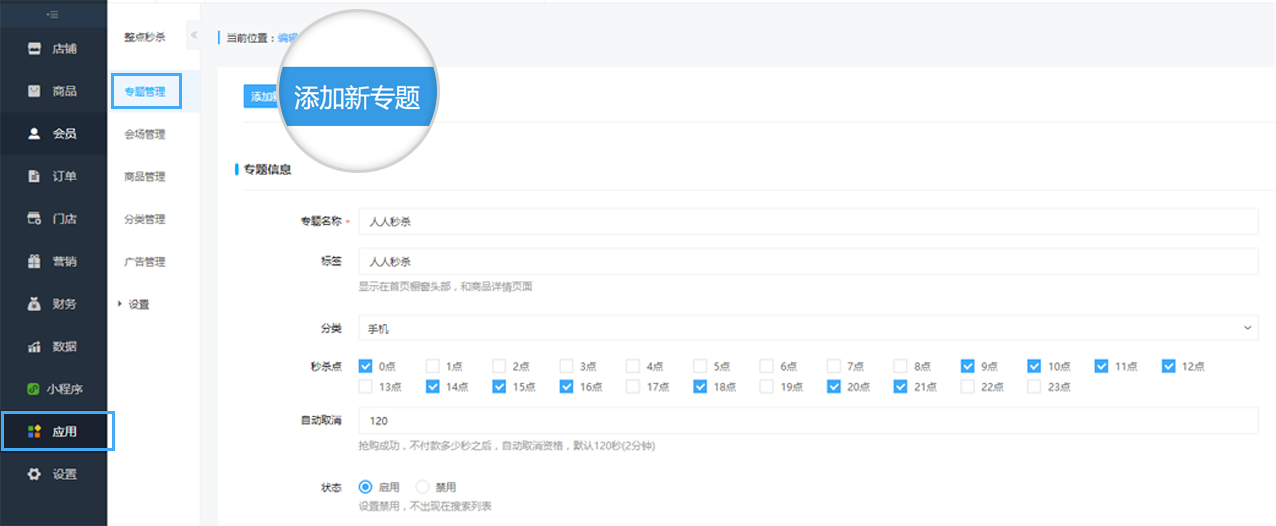Uncheck the 18点 seckill checkbox
1276x526 pixels.
coord(700,386)
